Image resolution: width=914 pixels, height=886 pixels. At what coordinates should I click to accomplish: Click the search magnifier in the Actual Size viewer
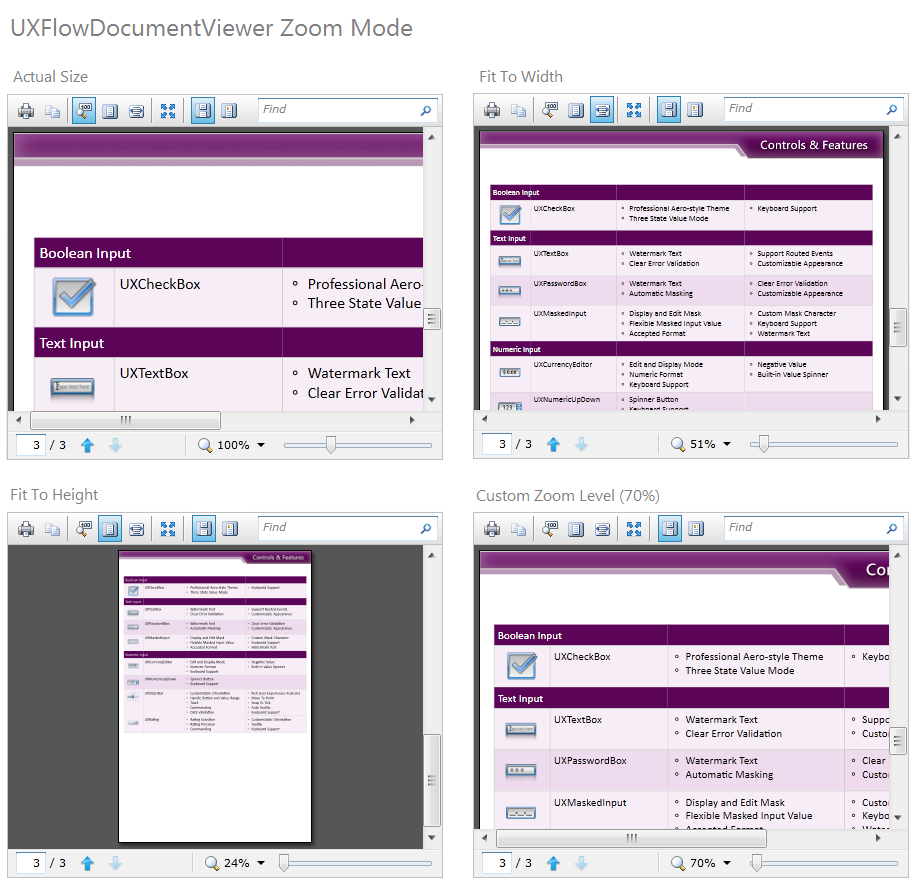[x=426, y=110]
